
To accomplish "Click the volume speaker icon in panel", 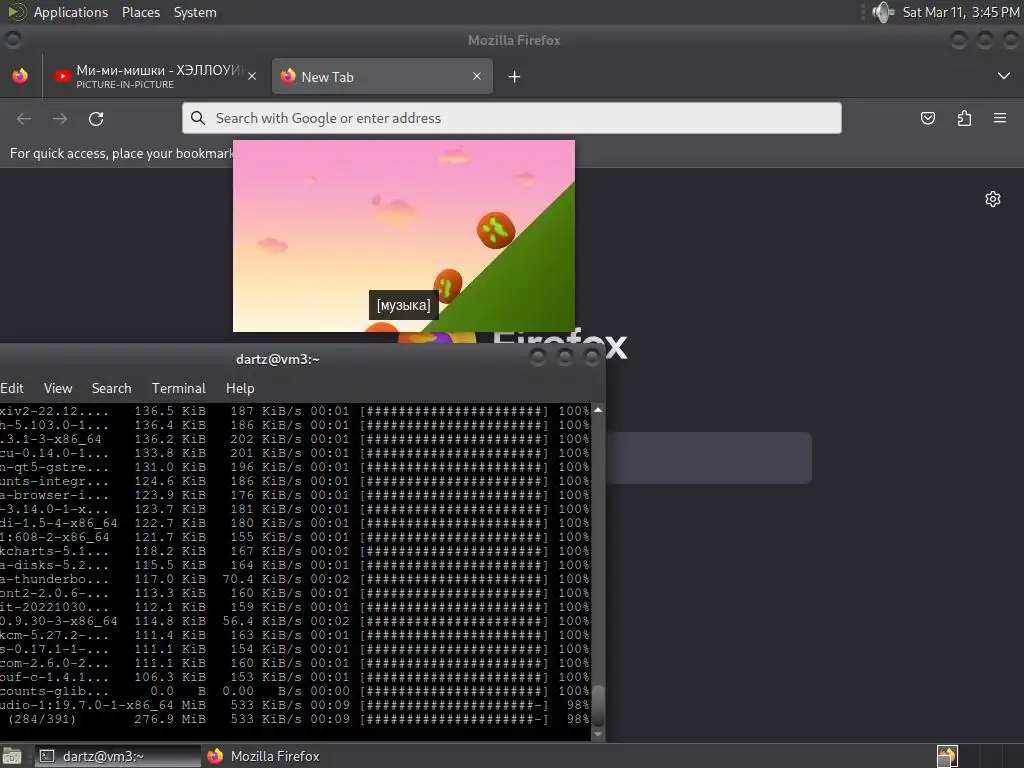I will tap(883, 12).
